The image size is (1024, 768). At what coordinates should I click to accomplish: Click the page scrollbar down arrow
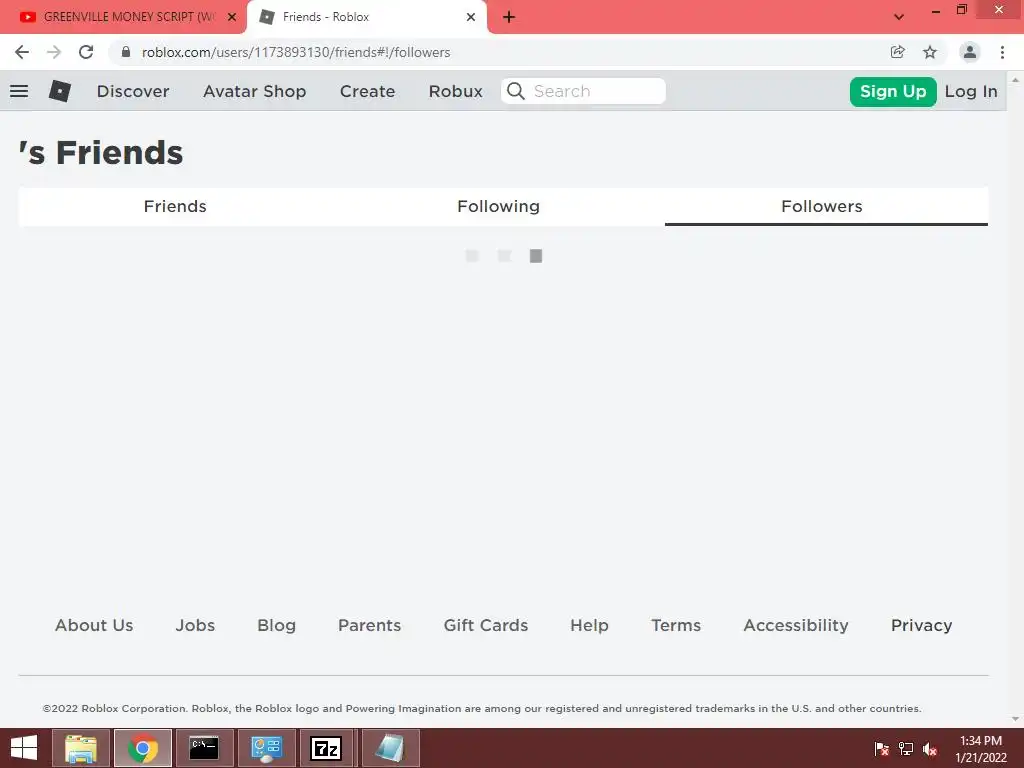1015,719
